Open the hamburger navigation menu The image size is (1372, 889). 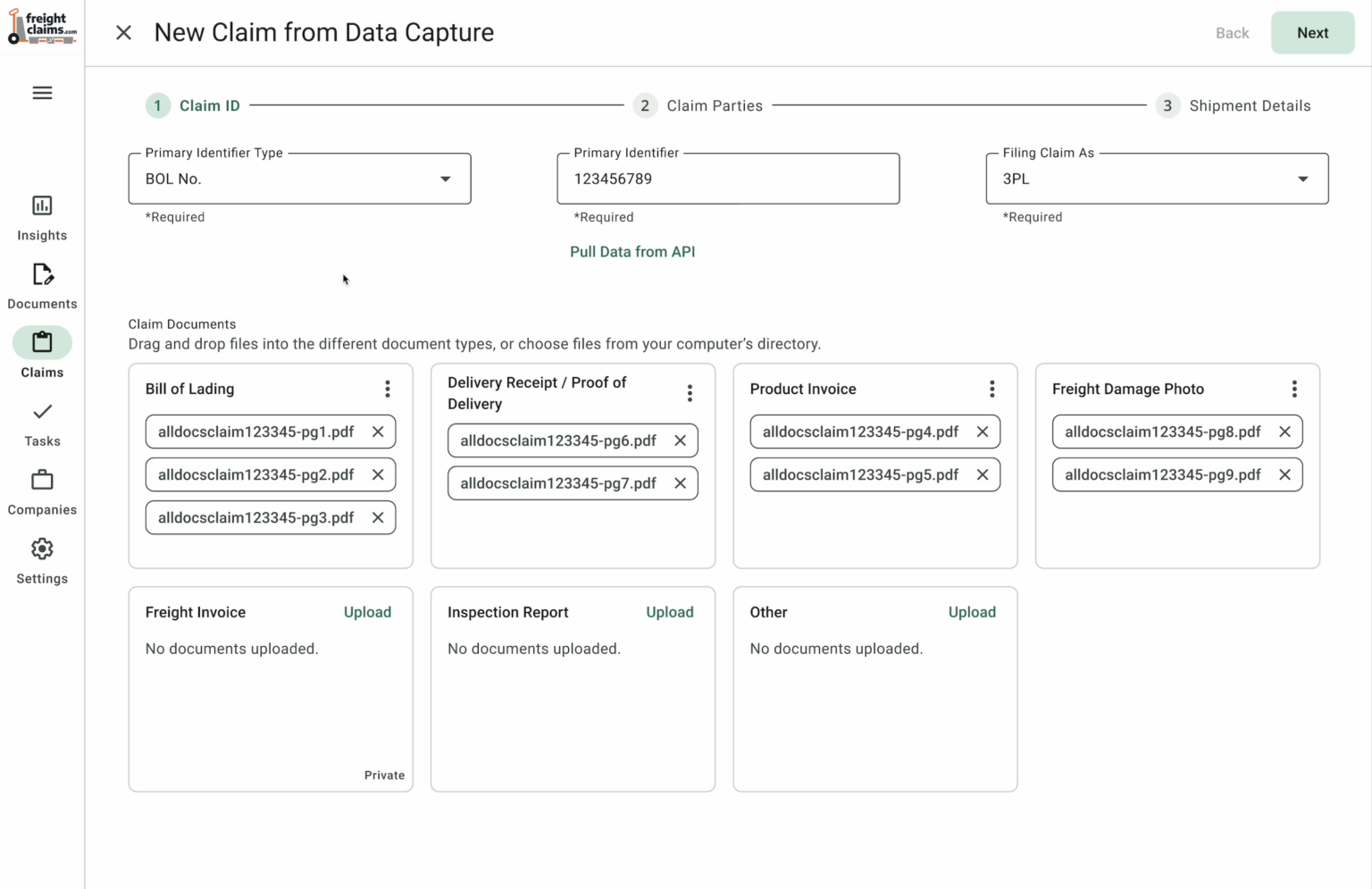(x=42, y=93)
